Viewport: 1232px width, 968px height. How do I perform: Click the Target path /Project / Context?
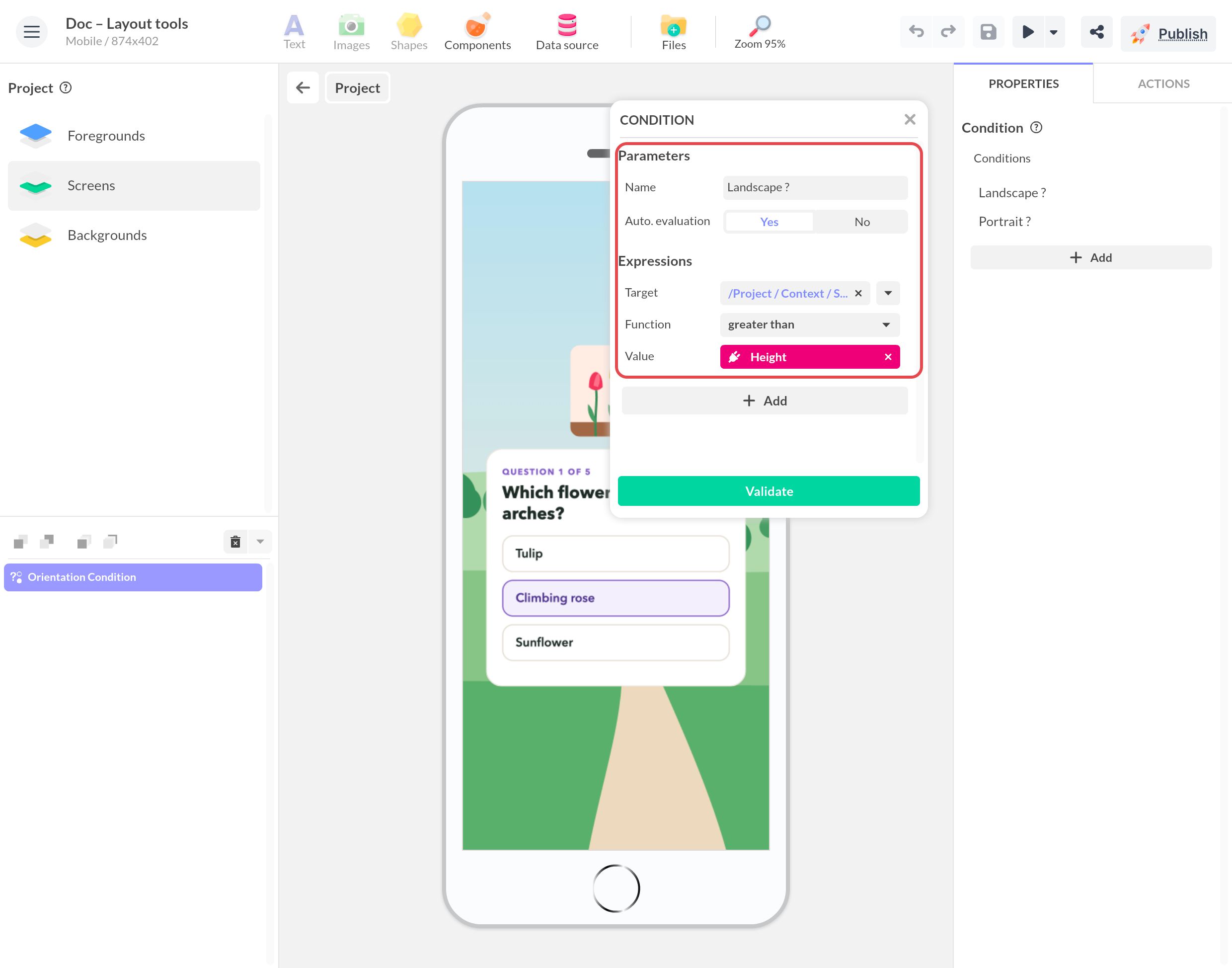pyautogui.click(x=787, y=294)
